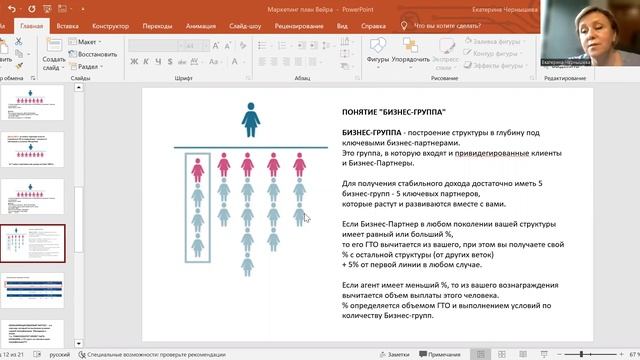The height and width of the screenshot is (360, 640).
Task: Click the Cut scissors icon
Action: 18,41
